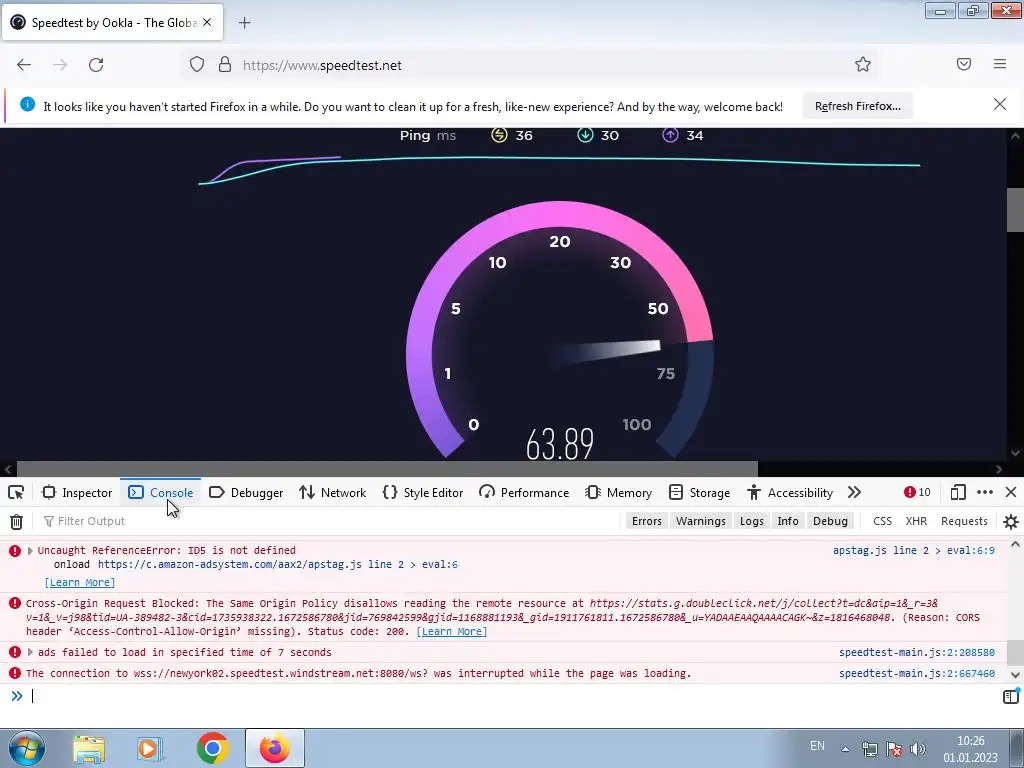Open Firefox application hamburger menu
The width and height of the screenshot is (1024, 768).
(1000, 64)
